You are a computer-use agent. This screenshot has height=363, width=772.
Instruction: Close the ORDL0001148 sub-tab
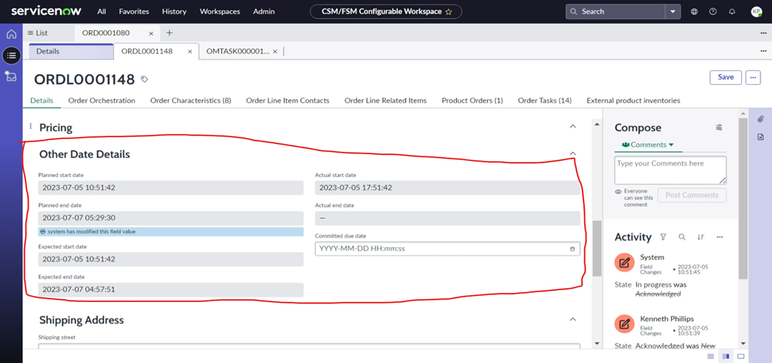pos(190,51)
